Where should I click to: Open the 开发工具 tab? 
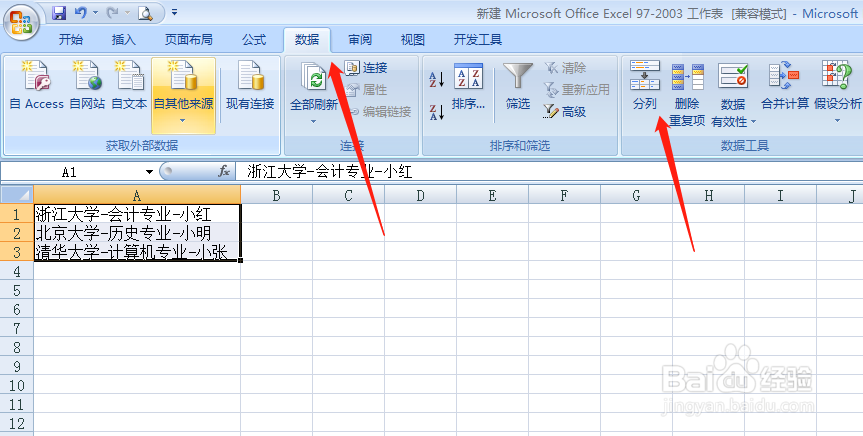[478, 40]
